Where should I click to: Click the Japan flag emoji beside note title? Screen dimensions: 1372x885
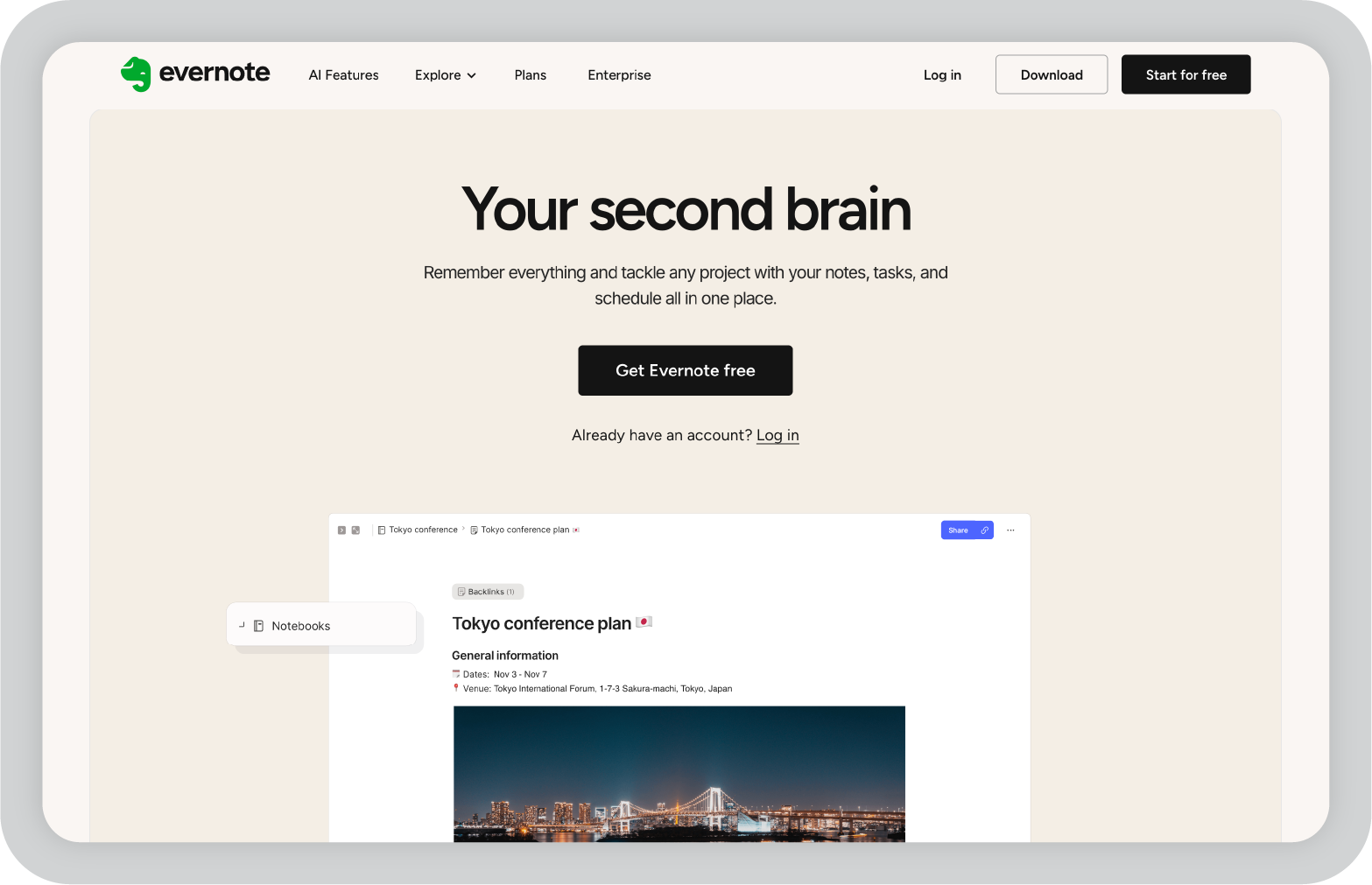point(644,622)
